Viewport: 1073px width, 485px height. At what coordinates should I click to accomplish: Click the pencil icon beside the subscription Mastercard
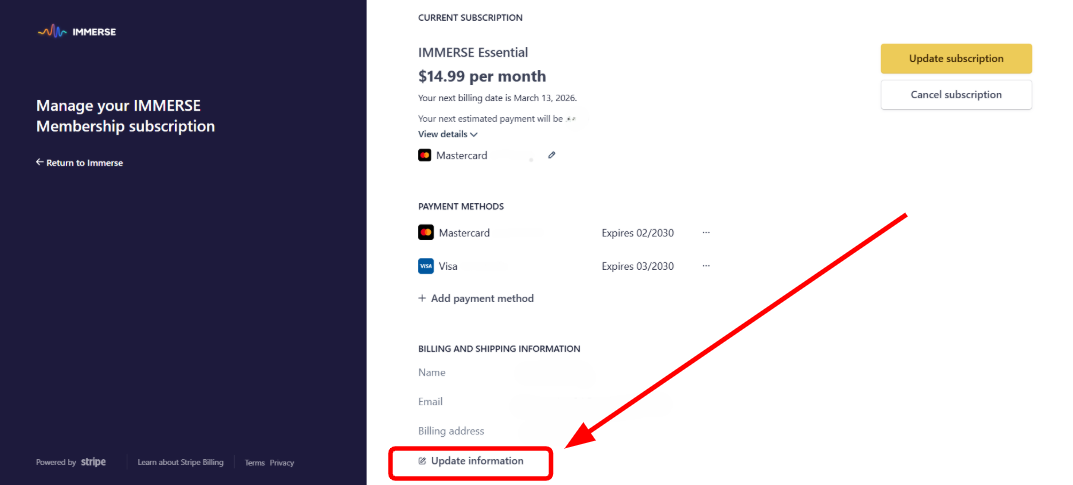pyautogui.click(x=551, y=155)
